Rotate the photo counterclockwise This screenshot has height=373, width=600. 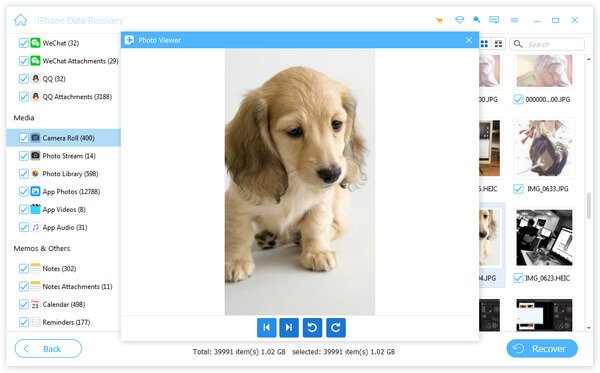(312, 327)
